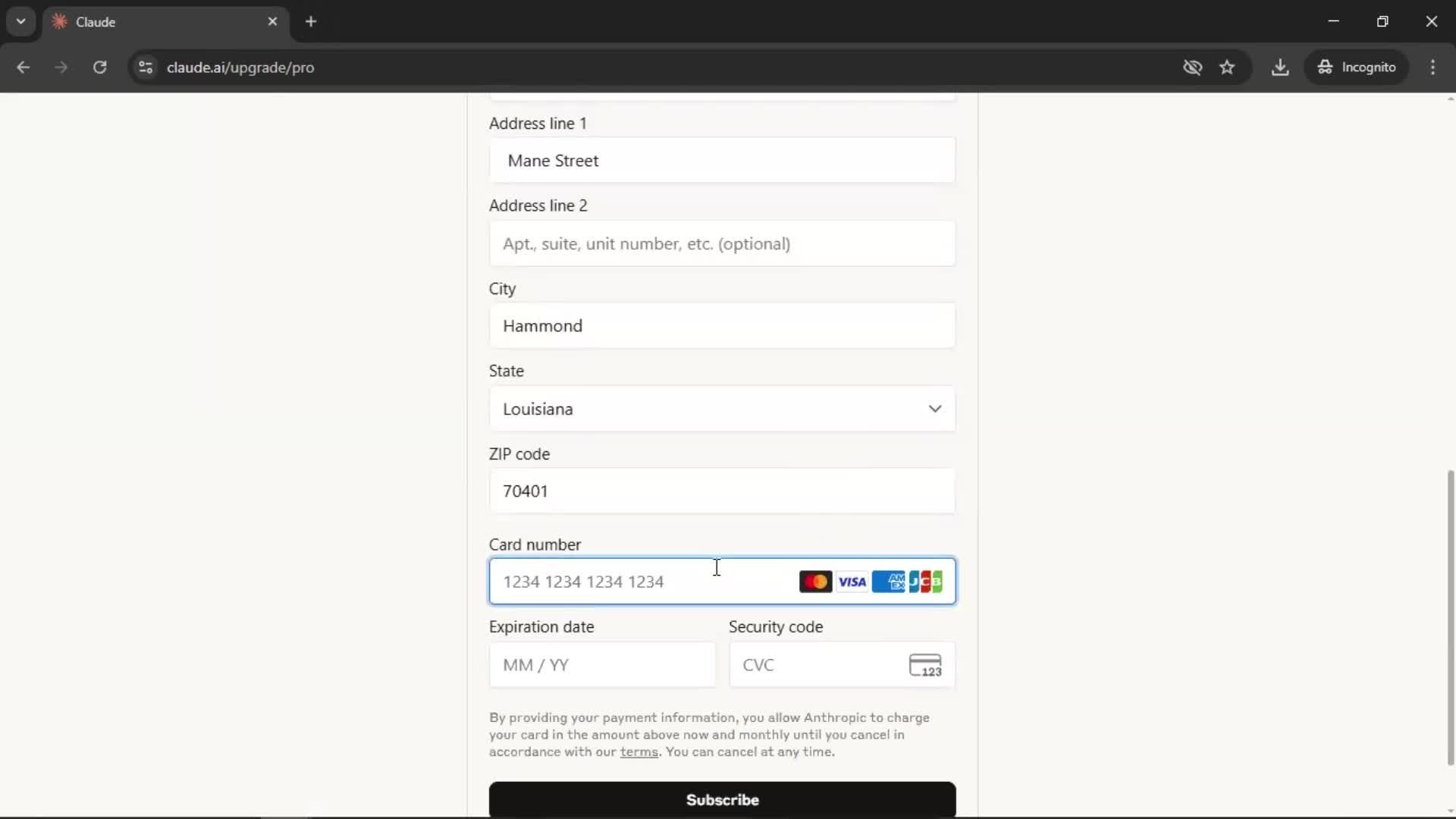Click the Visa logo icon
Image resolution: width=1456 pixels, height=819 pixels.
(x=852, y=582)
